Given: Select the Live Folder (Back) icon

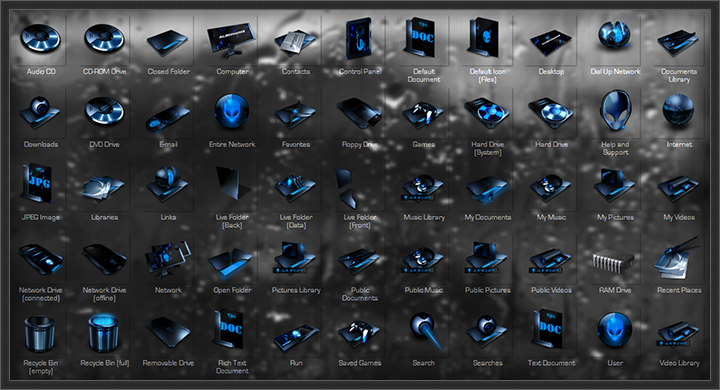Looking at the screenshot, I should pos(233,183).
